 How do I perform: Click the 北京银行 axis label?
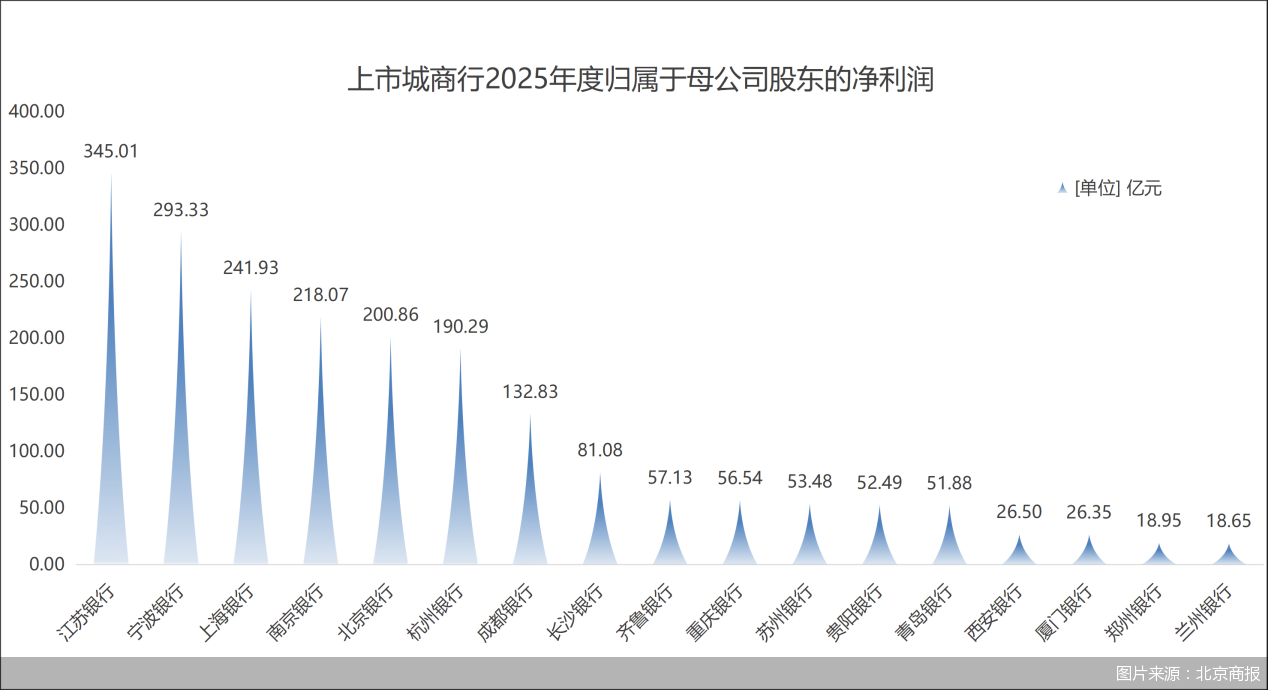pos(366,612)
